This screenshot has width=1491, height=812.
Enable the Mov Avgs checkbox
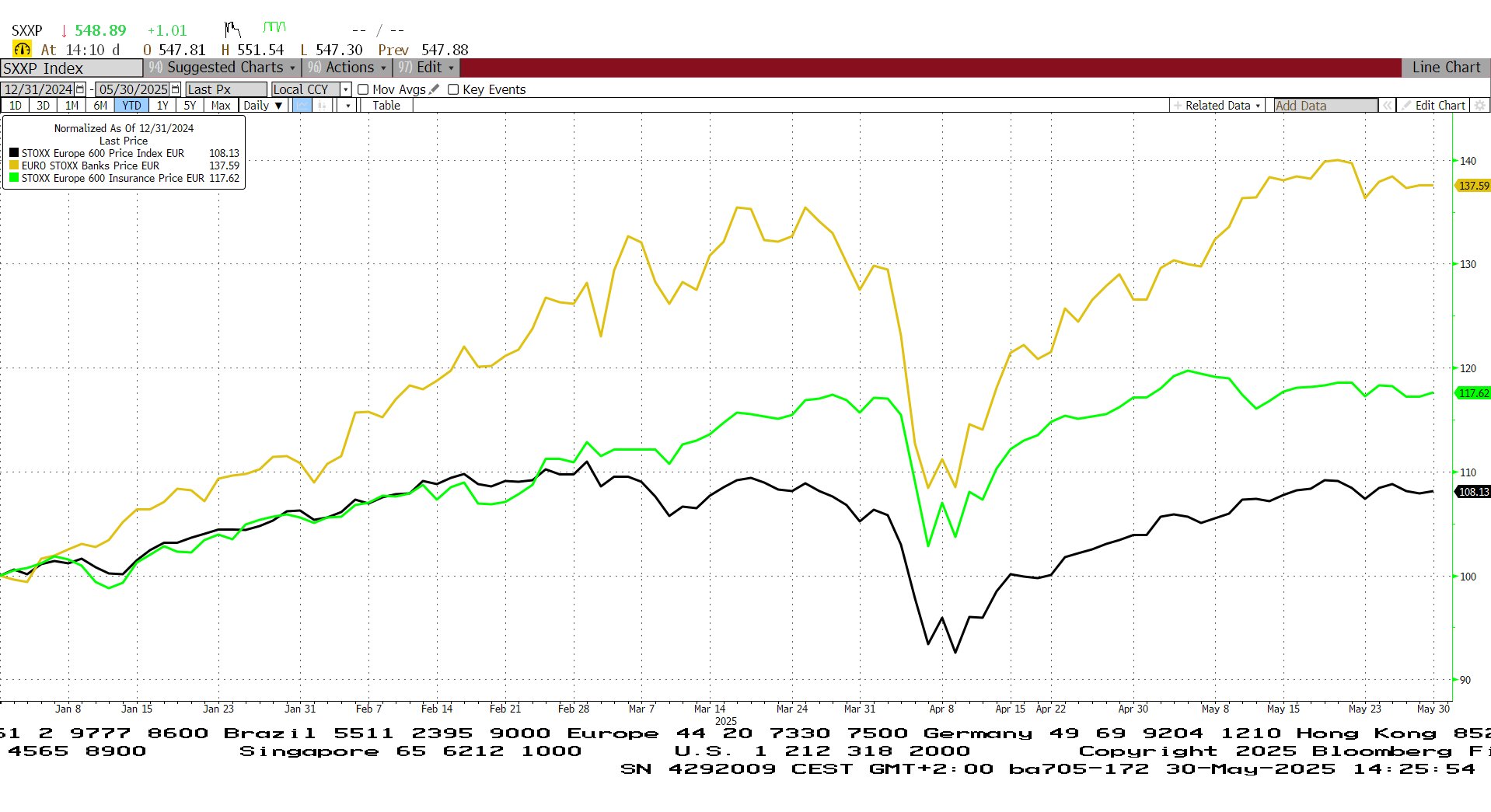click(363, 89)
